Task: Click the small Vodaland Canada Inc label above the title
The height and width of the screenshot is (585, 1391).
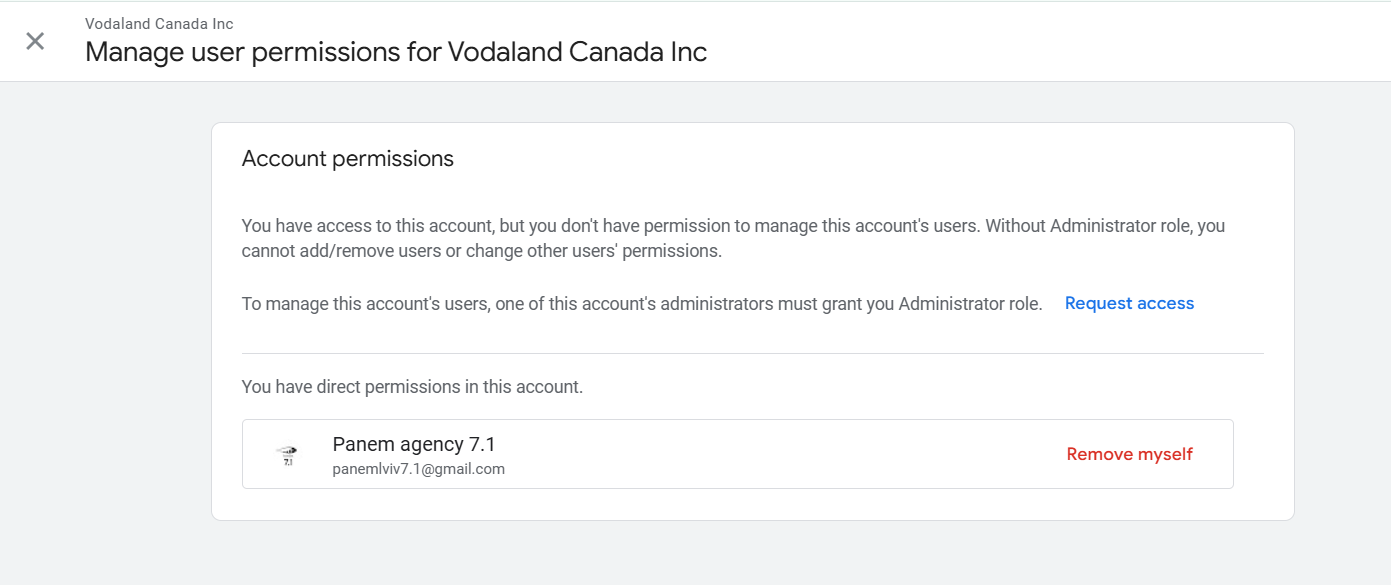Action: (159, 23)
